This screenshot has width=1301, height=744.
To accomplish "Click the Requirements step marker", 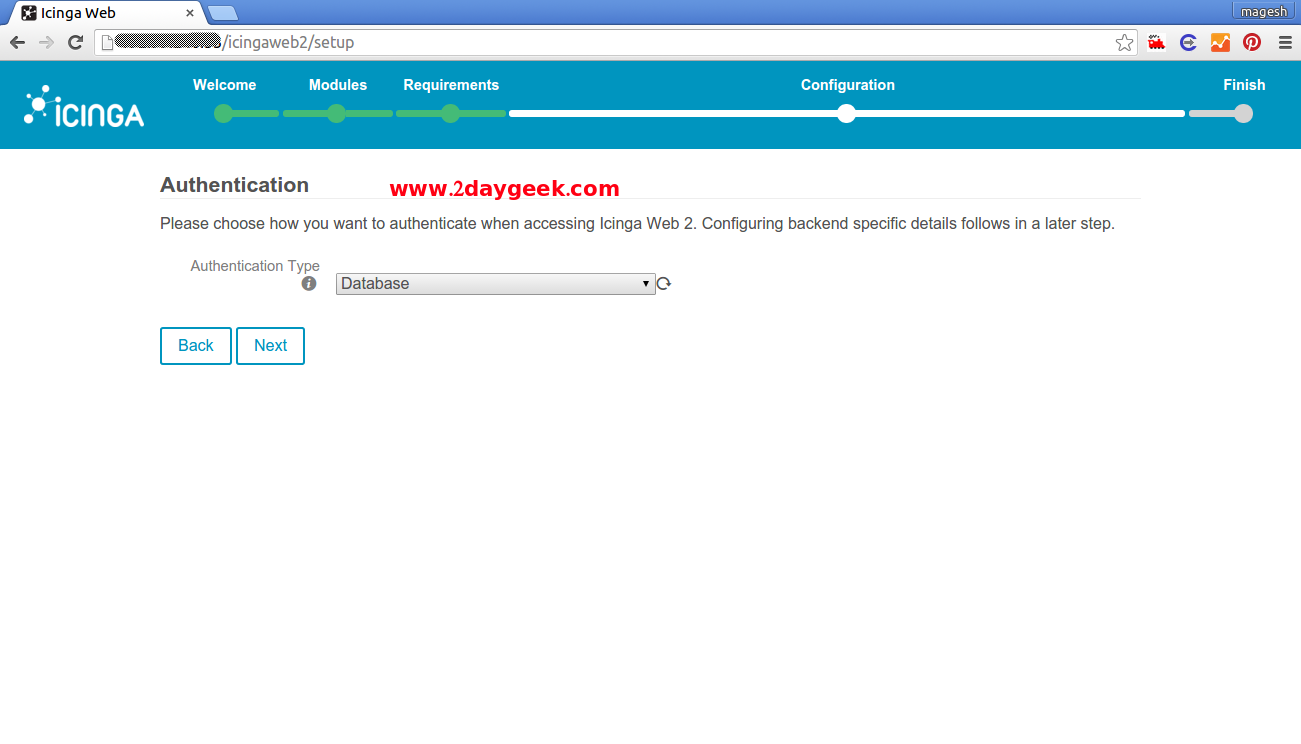I will pos(451,113).
